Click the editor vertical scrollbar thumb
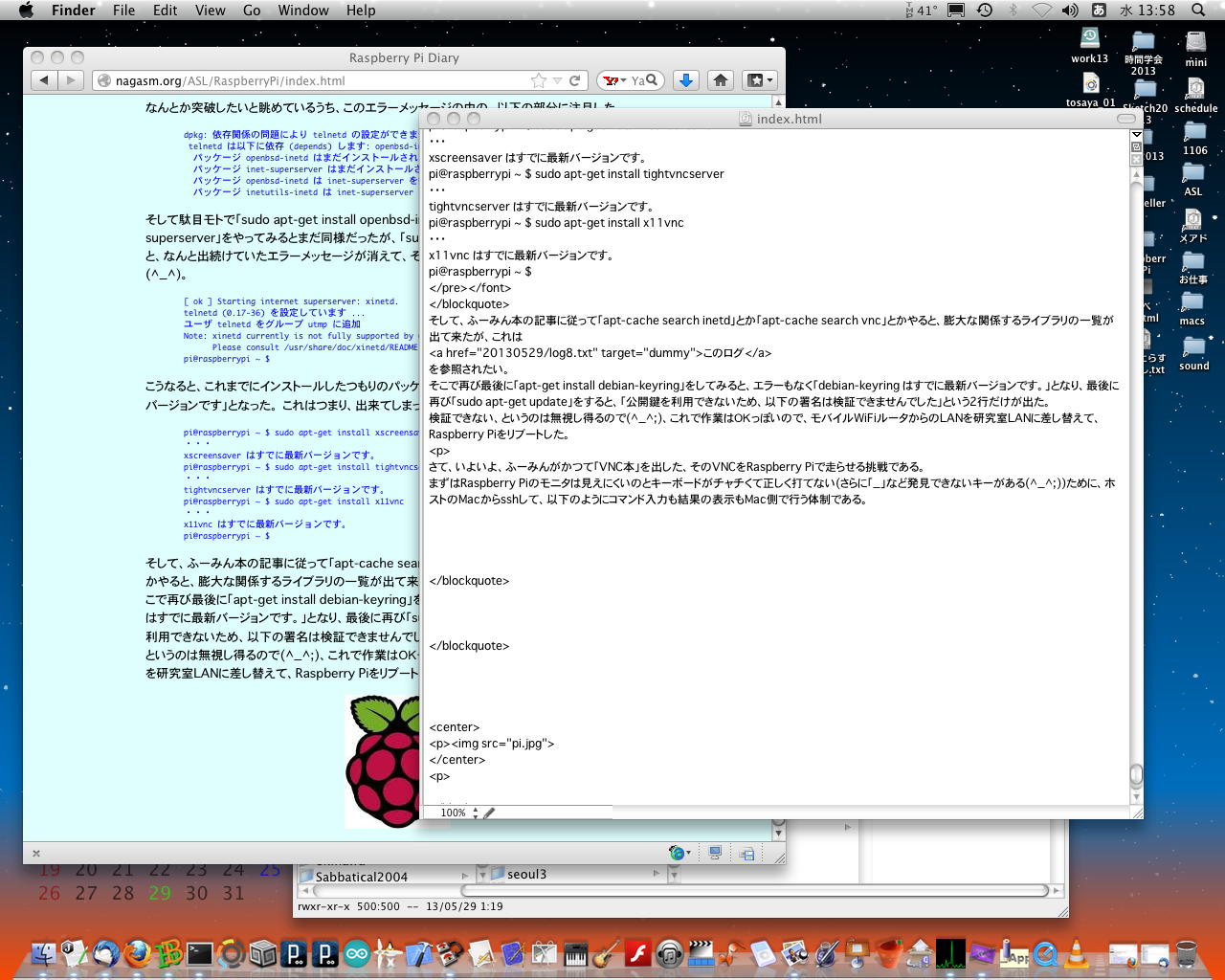The image size is (1225, 980). coord(1136,773)
